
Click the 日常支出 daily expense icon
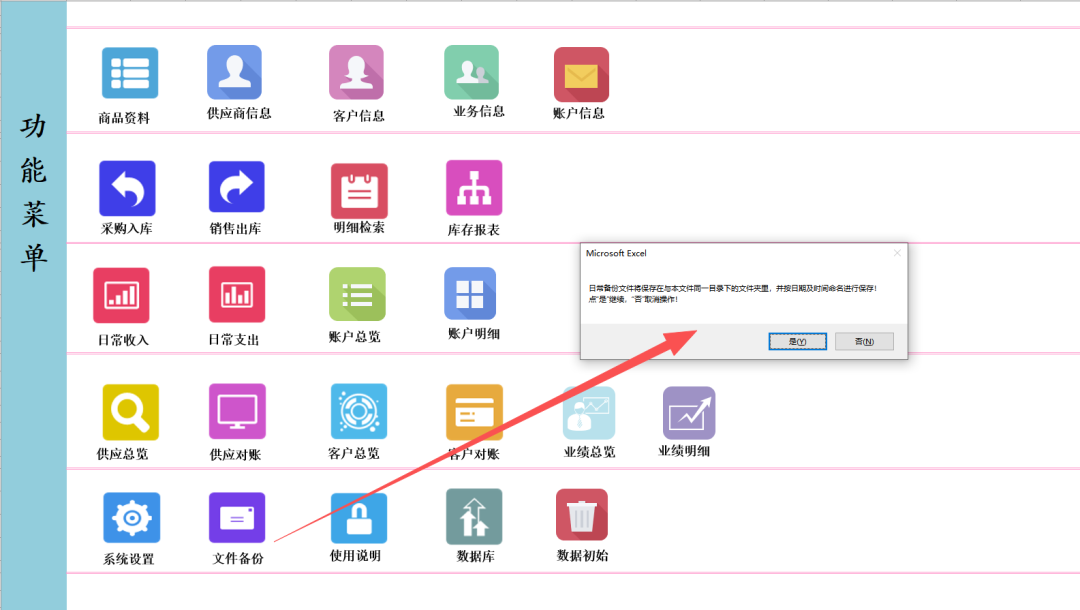pos(236,295)
